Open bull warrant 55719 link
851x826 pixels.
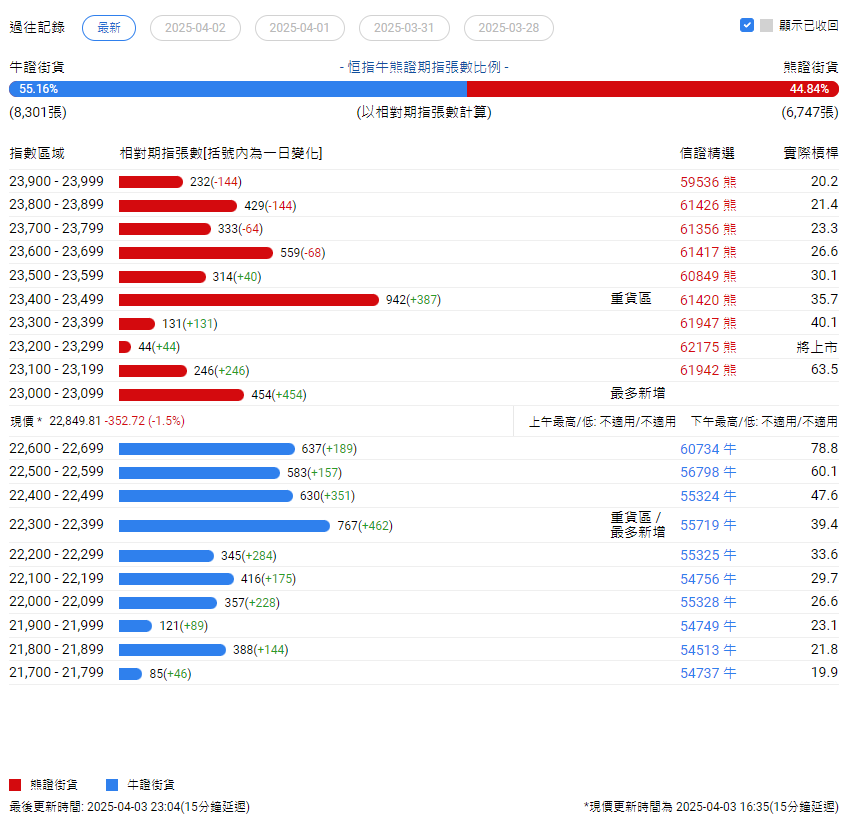(700, 525)
